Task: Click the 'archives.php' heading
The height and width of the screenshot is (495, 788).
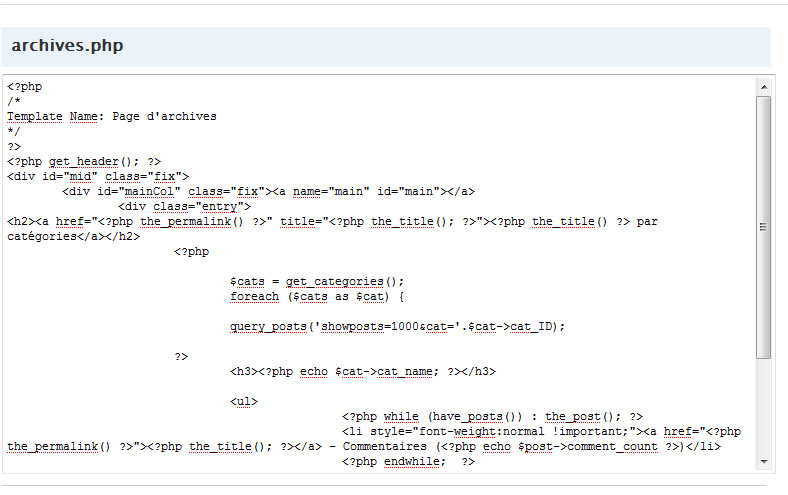Action: tap(67, 45)
